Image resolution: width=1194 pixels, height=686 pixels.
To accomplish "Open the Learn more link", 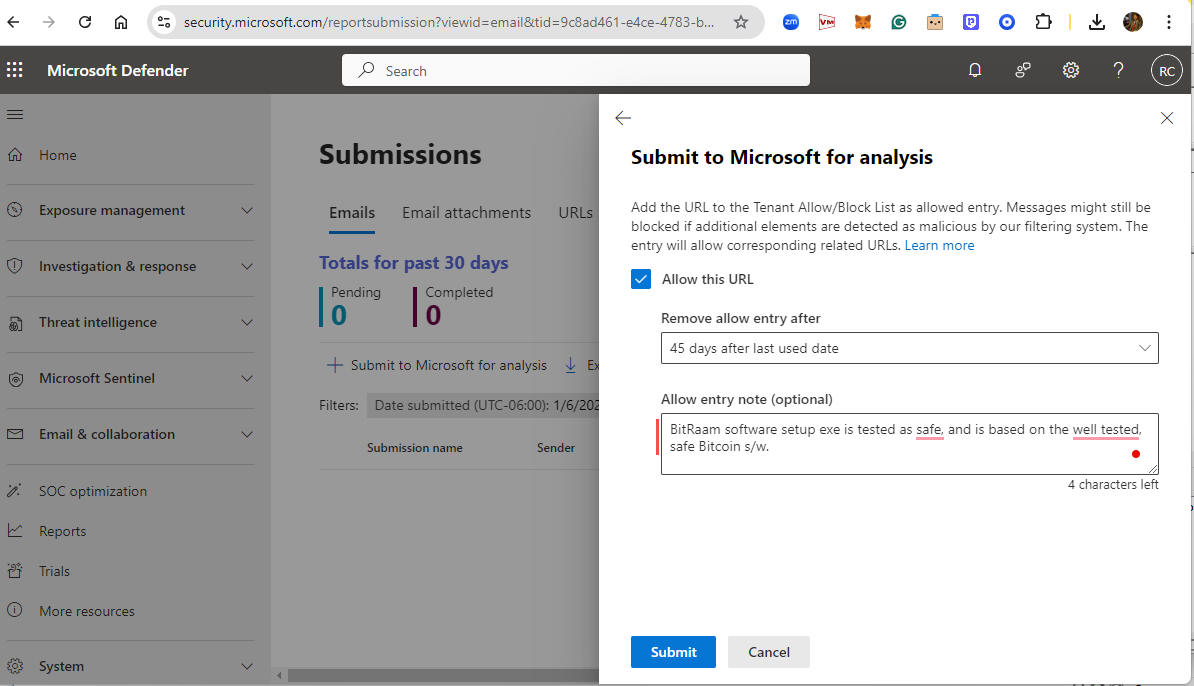I will (939, 245).
